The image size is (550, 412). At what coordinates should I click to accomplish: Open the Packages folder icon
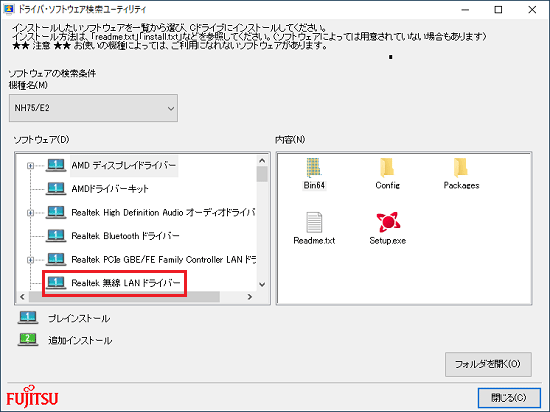tap(461, 168)
